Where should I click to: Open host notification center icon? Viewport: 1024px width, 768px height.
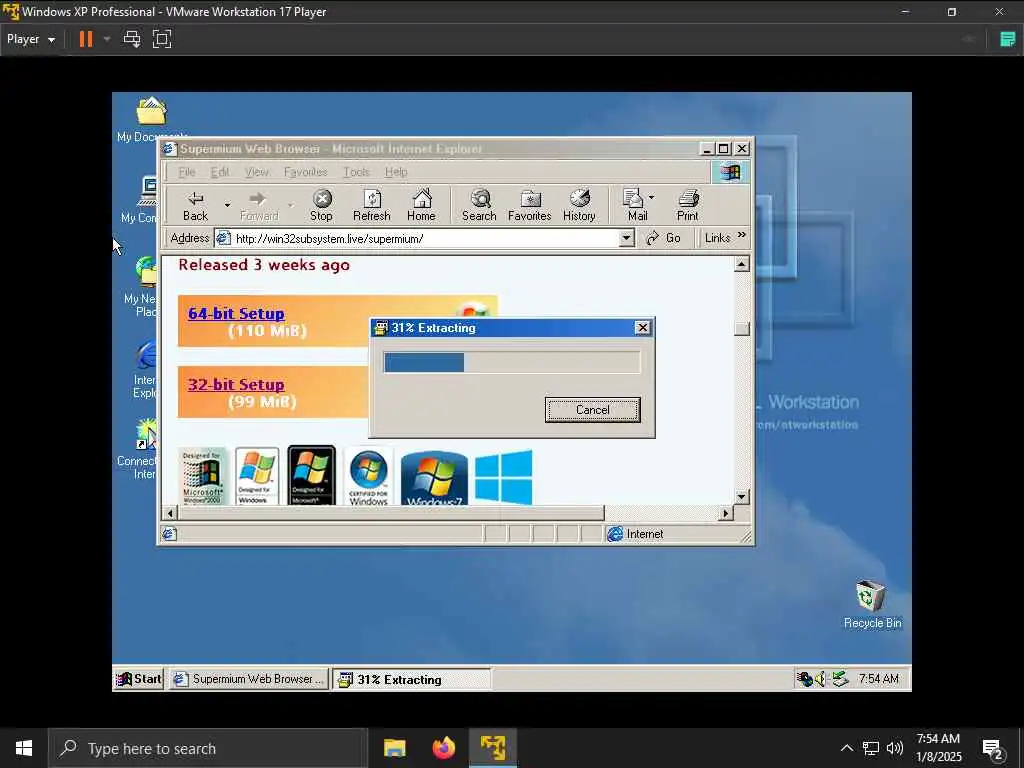pyautogui.click(x=993, y=748)
